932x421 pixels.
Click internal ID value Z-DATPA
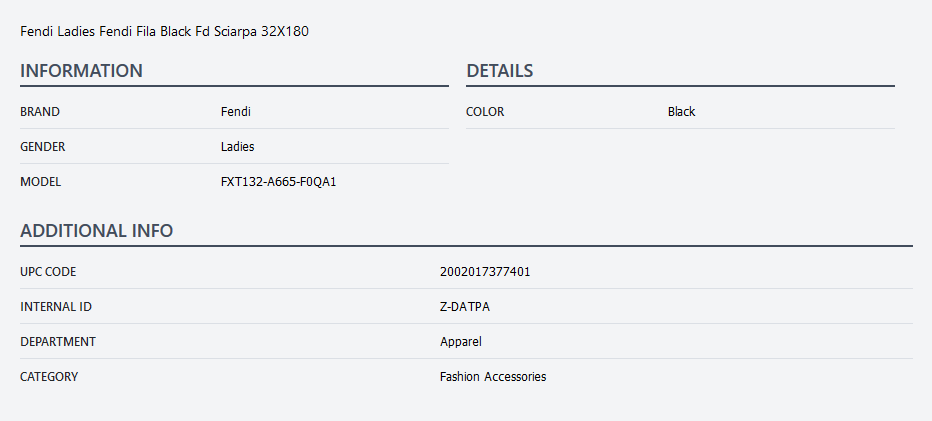tap(465, 307)
